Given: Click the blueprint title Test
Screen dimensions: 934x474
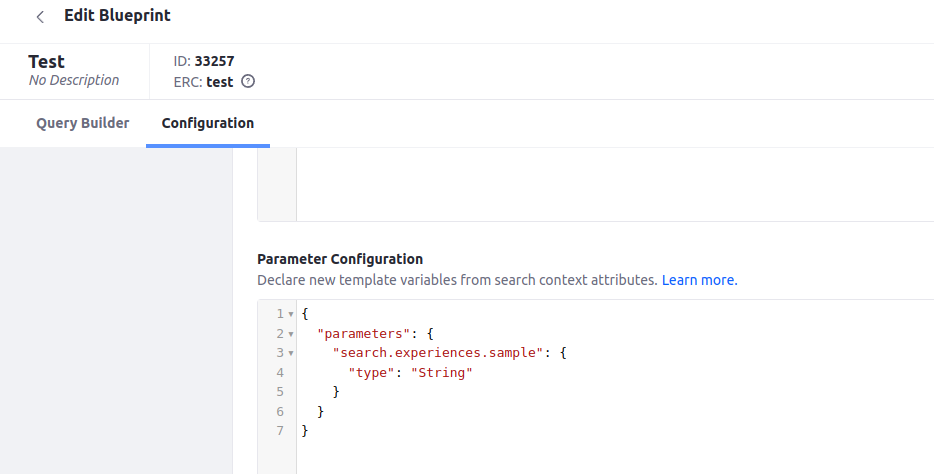Looking at the screenshot, I should click(46, 62).
